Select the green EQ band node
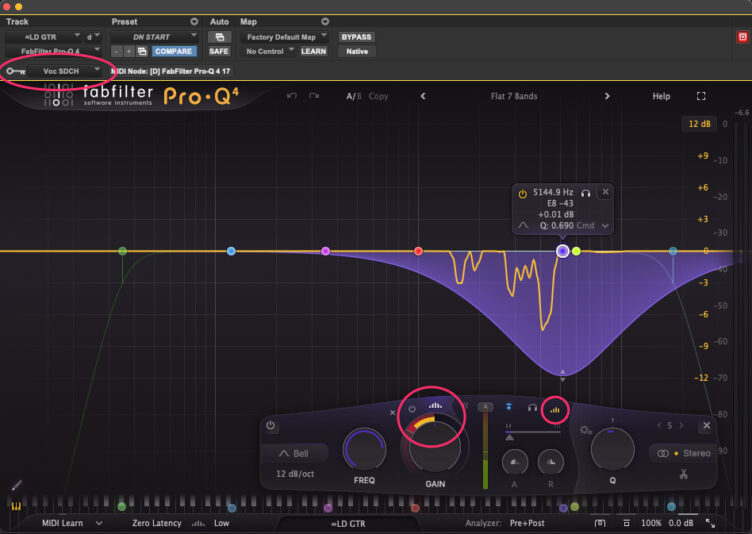Viewport: 752px width, 534px height. [x=123, y=251]
